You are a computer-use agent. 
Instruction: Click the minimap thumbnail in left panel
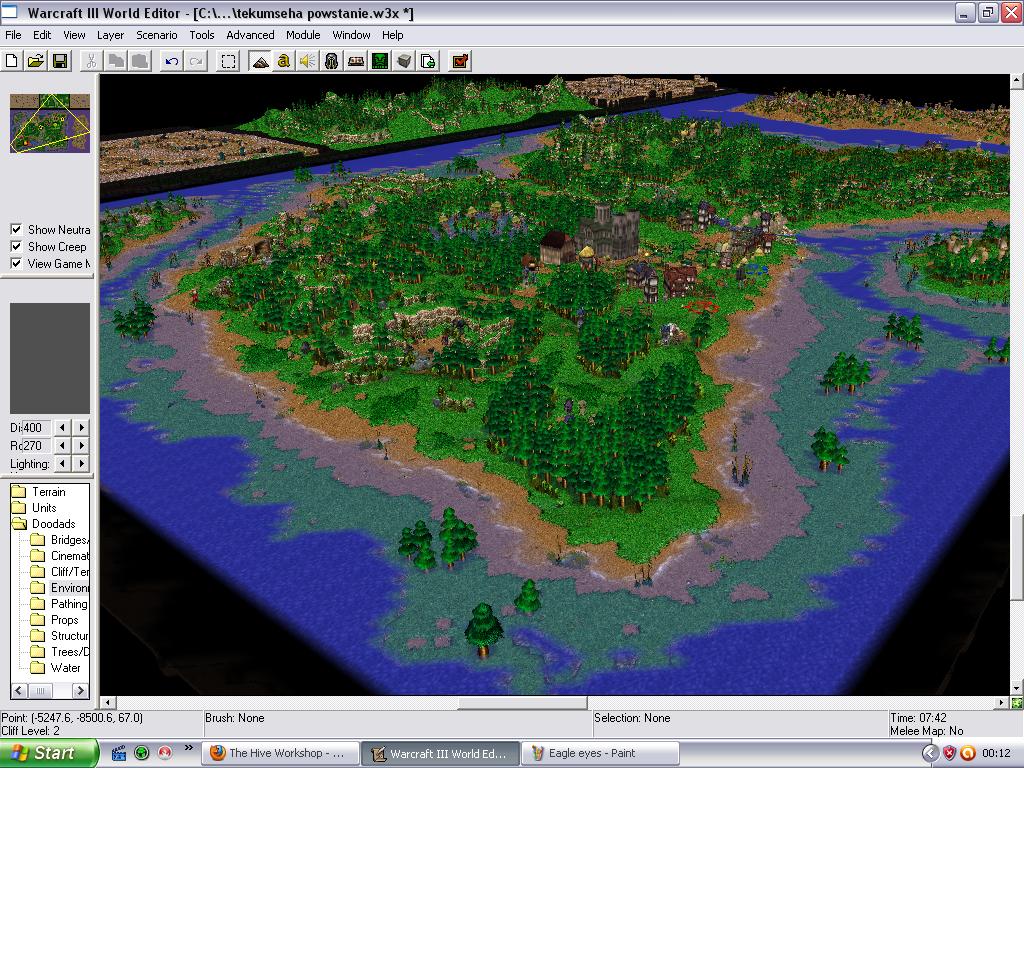[x=50, y=123]
